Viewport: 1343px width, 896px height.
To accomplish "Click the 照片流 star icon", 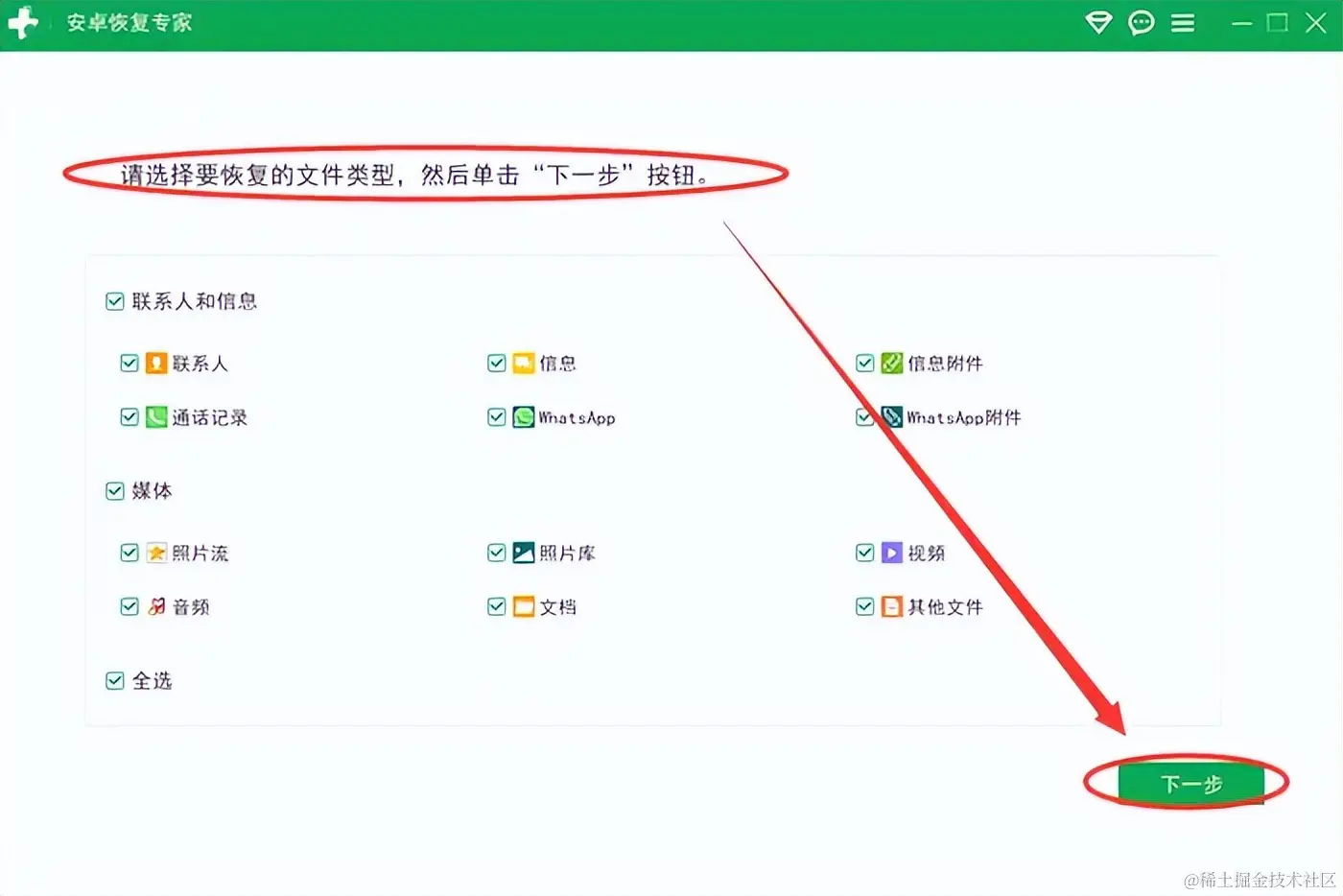I will 156,553.
